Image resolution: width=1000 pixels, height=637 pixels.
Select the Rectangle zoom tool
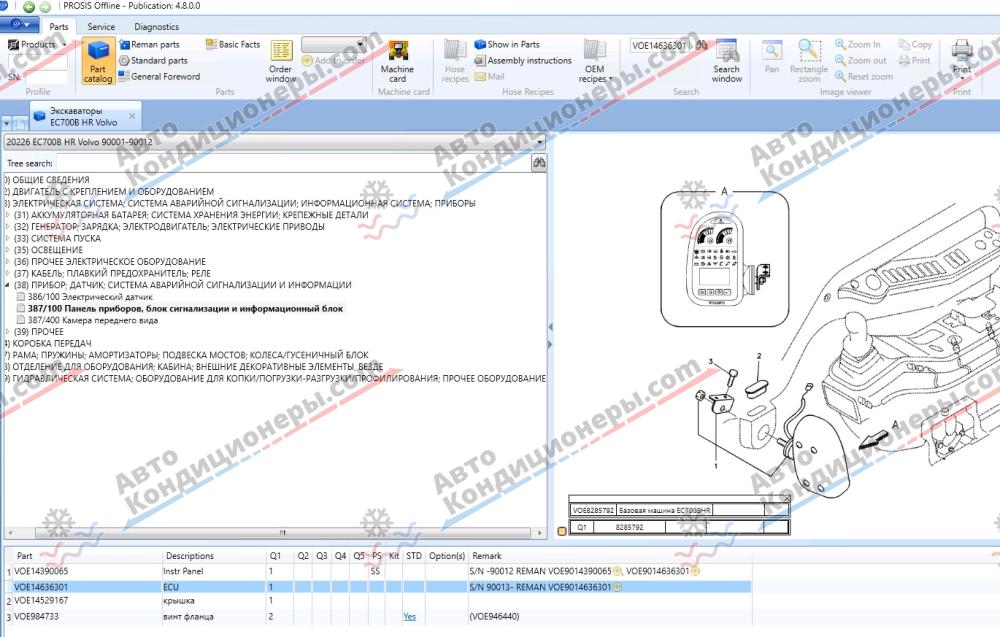click(x=809, y=61)
